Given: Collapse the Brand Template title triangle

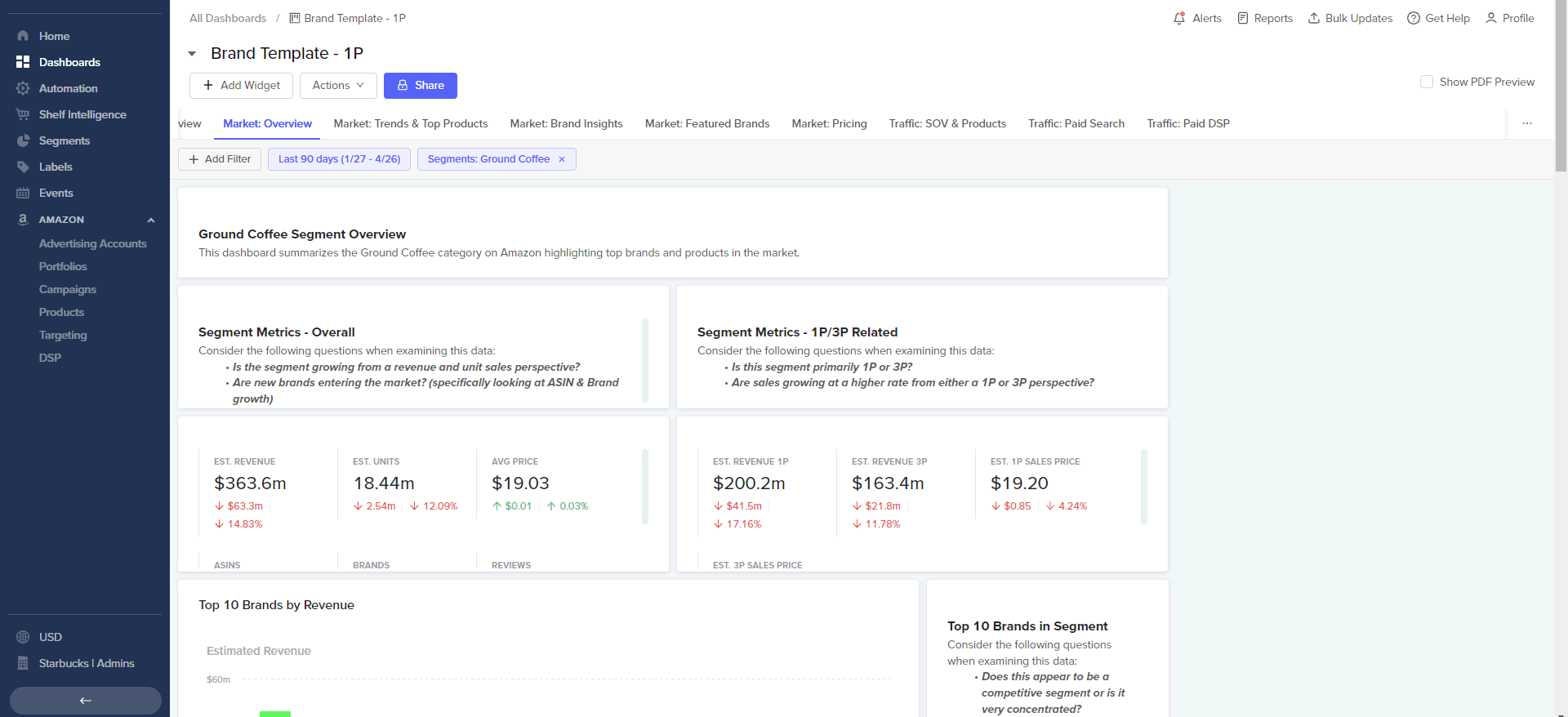Looking at the screenshot, I should pos(192,54).
